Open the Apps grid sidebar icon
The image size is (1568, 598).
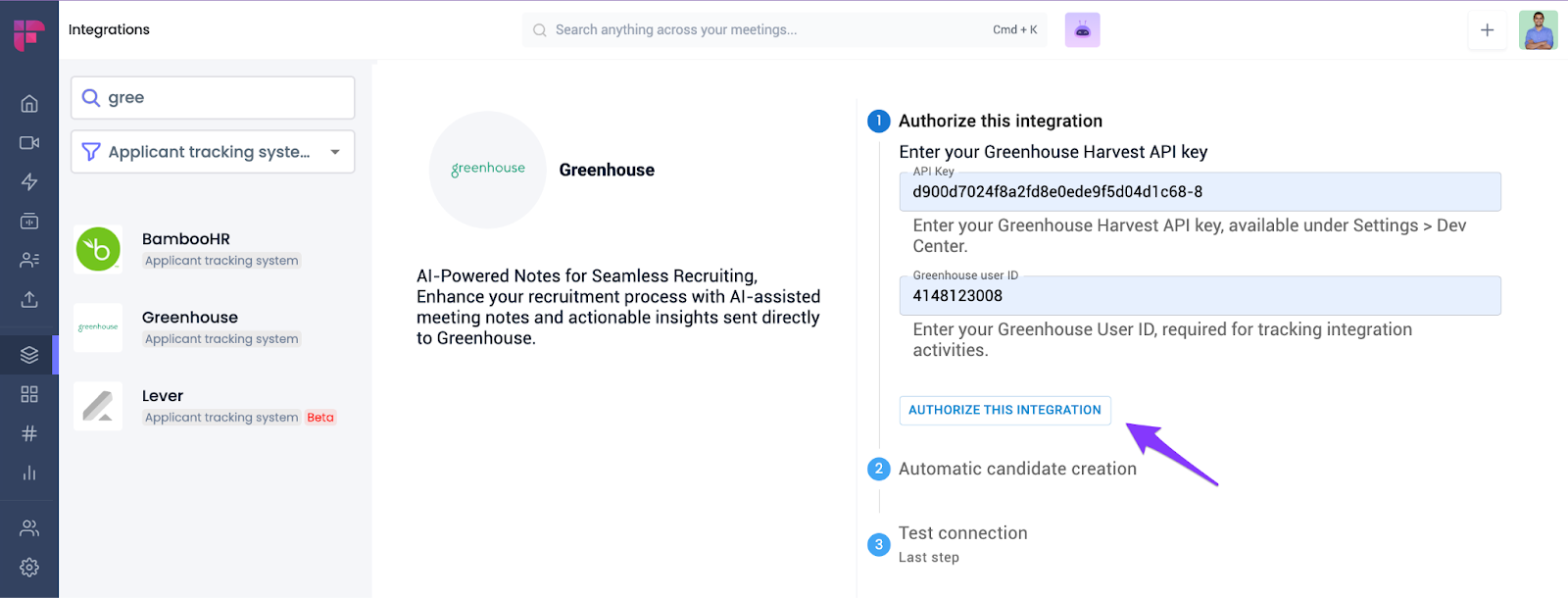pyautogui.click(x=29, y=394)
